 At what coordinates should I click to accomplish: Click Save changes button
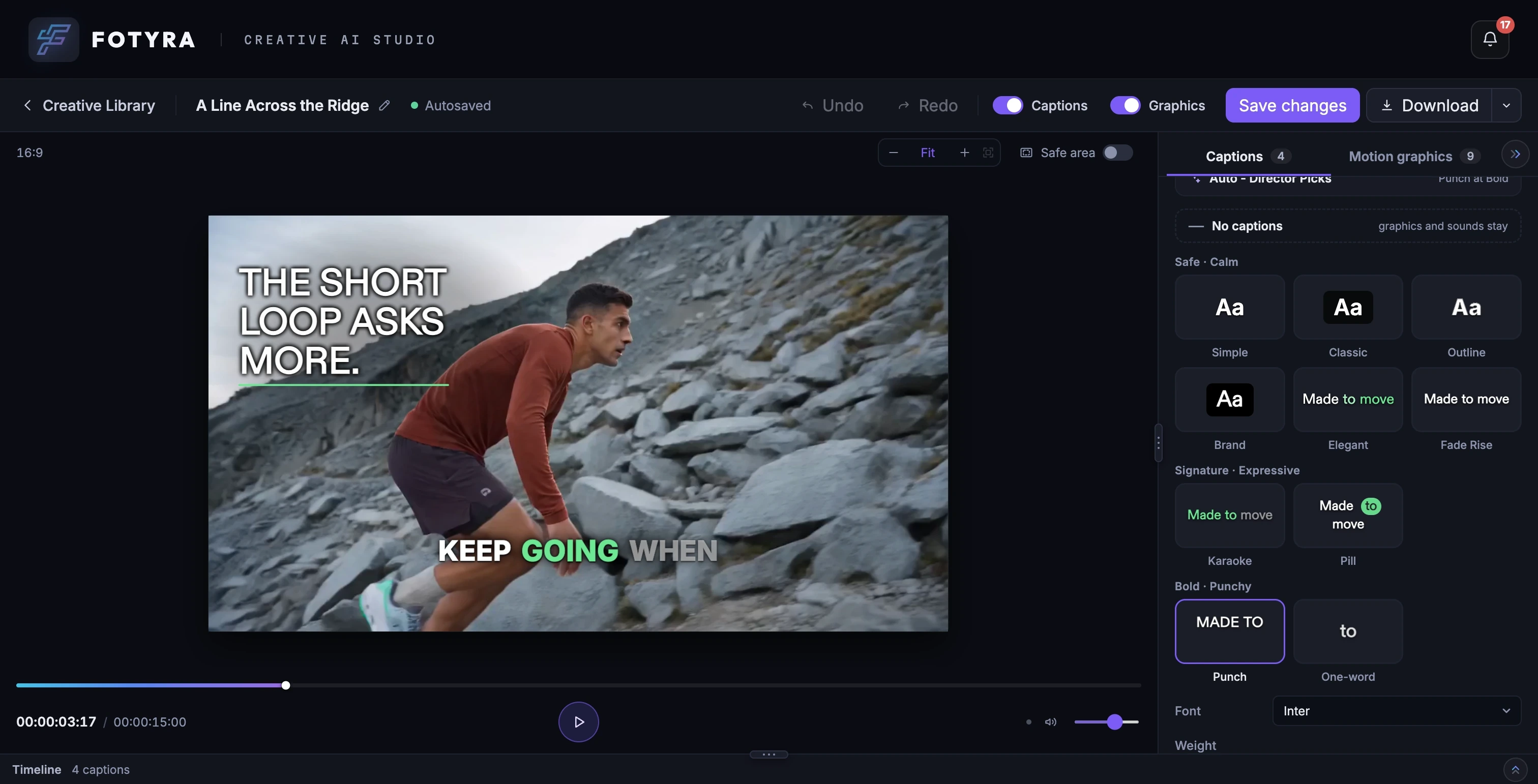[1292, 106]
